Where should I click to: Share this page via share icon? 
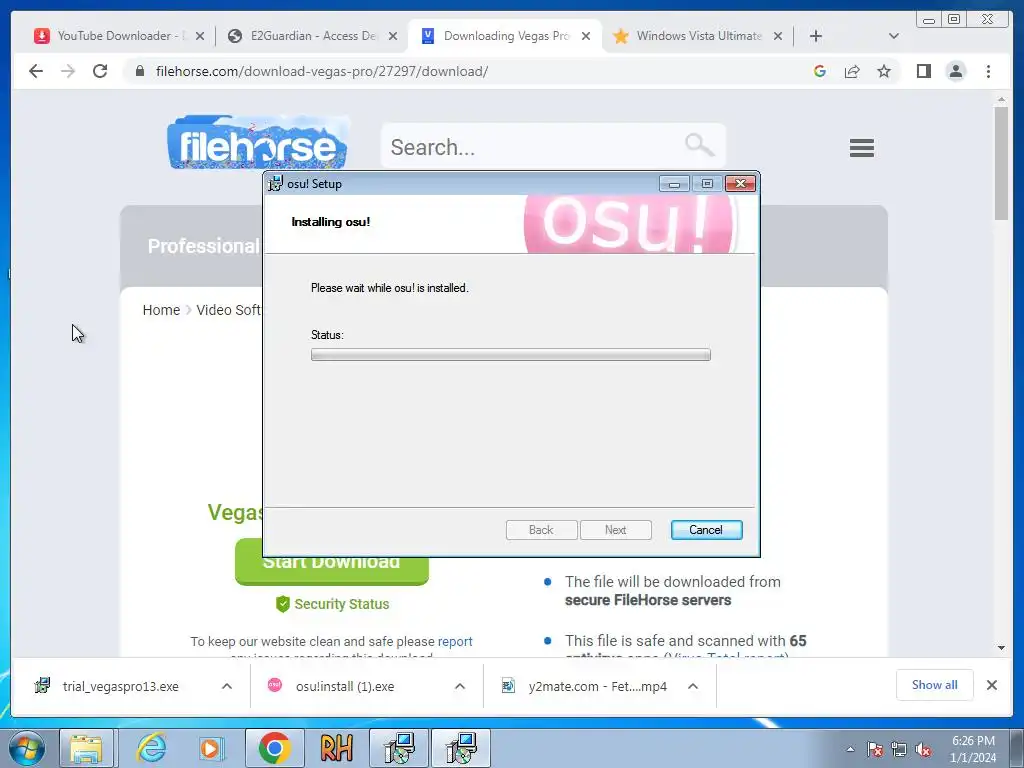tap(852, 71)
